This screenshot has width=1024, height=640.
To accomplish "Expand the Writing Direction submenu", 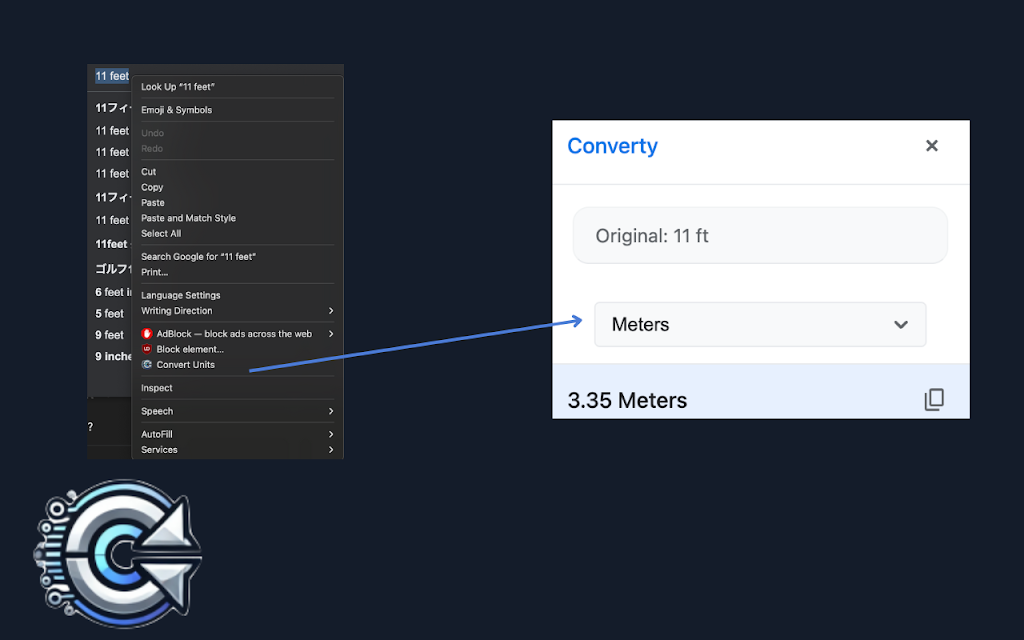I will coord(237,311).
